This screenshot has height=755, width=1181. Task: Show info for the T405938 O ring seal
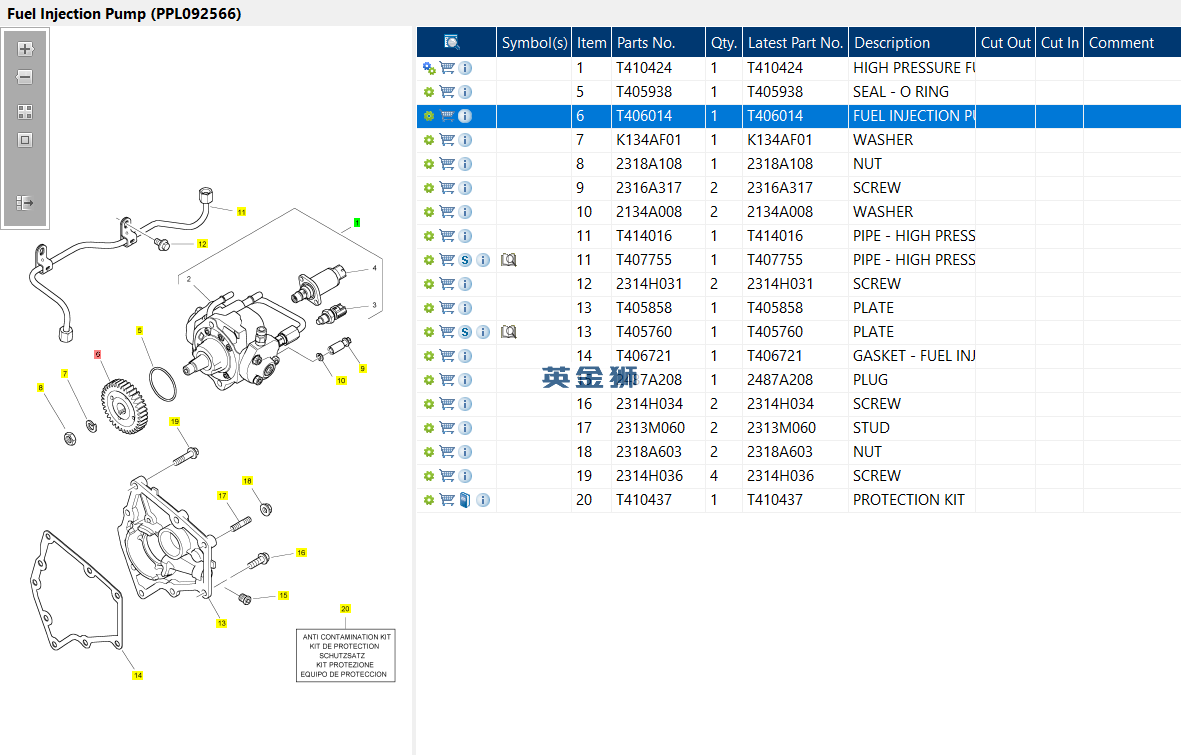coord(465,92)
